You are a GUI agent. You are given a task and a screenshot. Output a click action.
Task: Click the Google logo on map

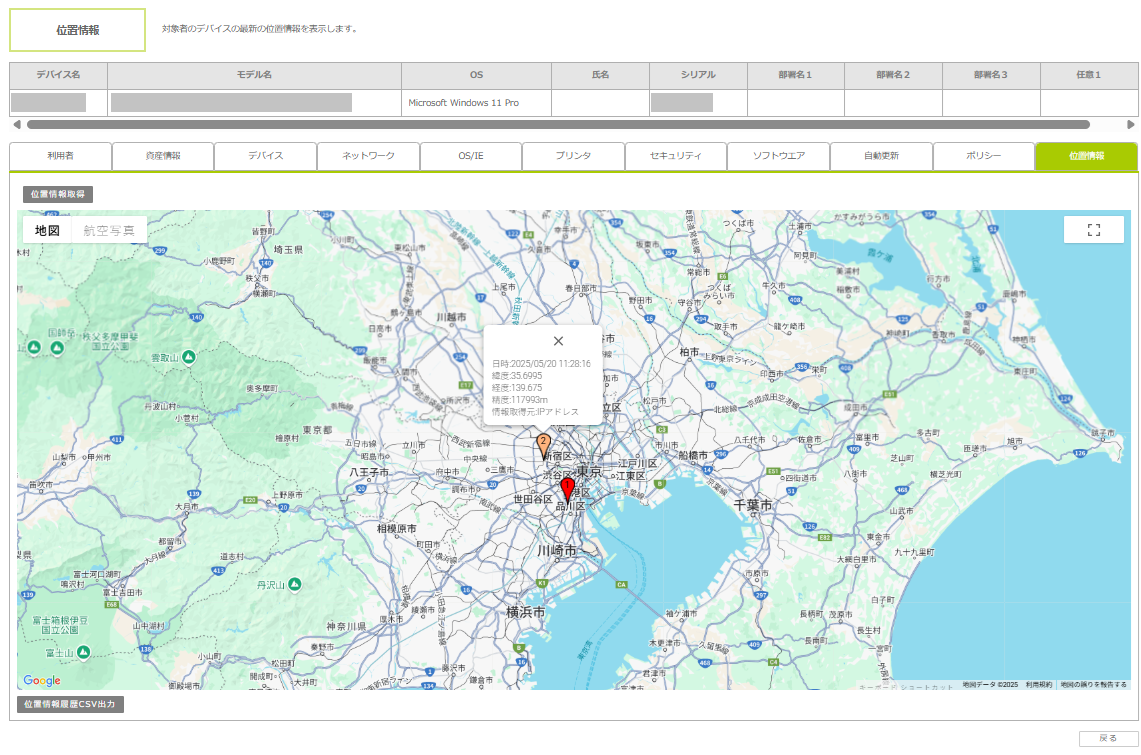pyautogui.click(x=42, y=680)
